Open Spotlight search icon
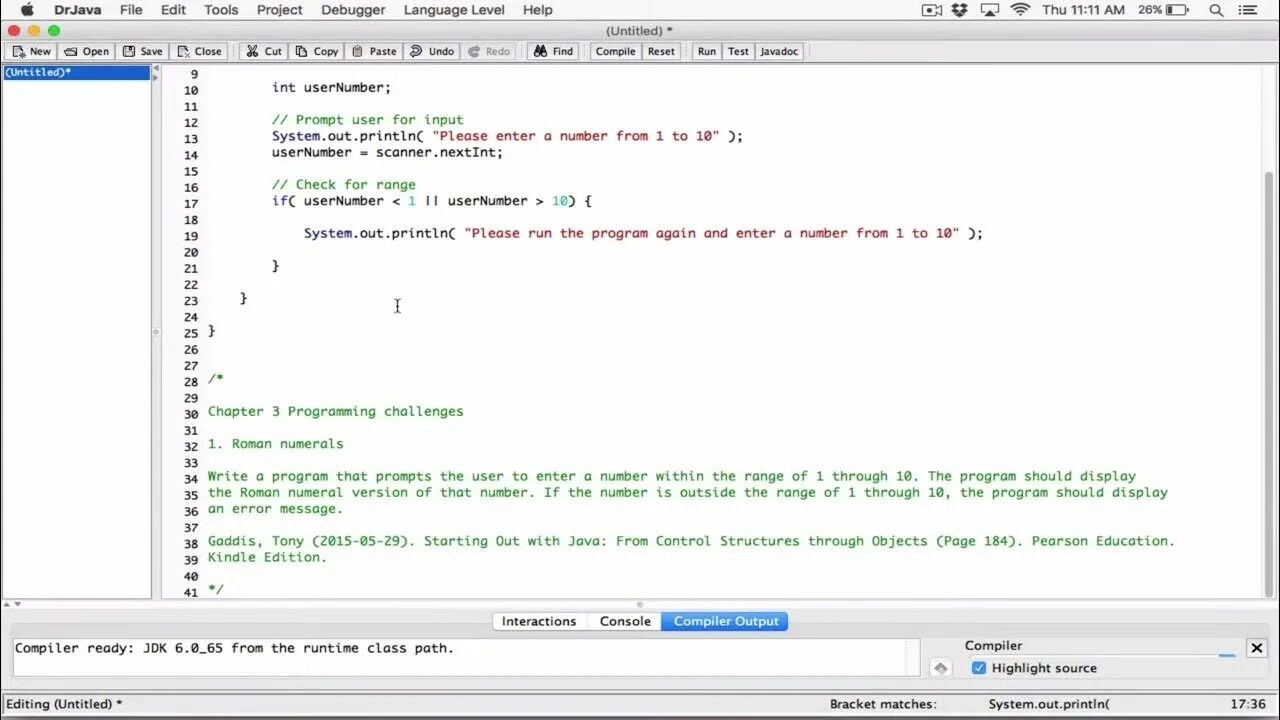The height and width of the screenshot is (720, 1280). pos(1217,10)
